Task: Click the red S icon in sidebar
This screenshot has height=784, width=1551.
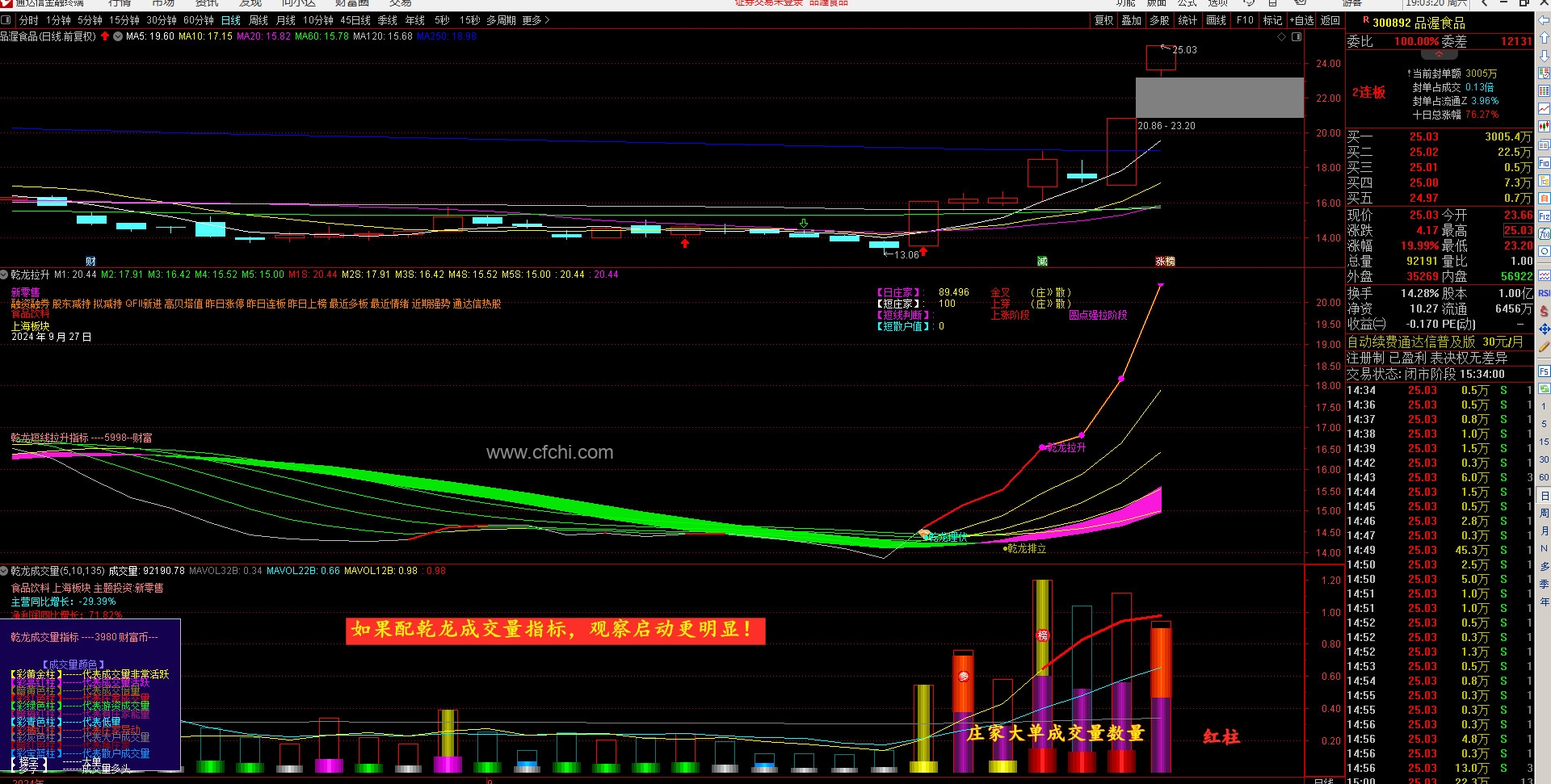Action: tap(1544, 311)
